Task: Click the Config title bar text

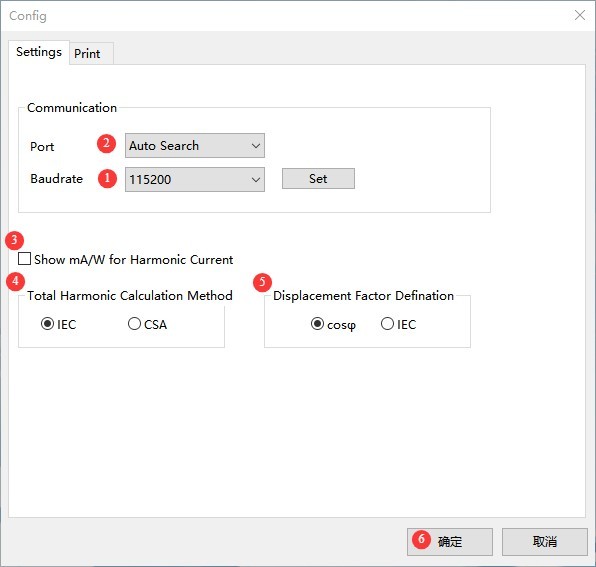Action: pos(28,16)
